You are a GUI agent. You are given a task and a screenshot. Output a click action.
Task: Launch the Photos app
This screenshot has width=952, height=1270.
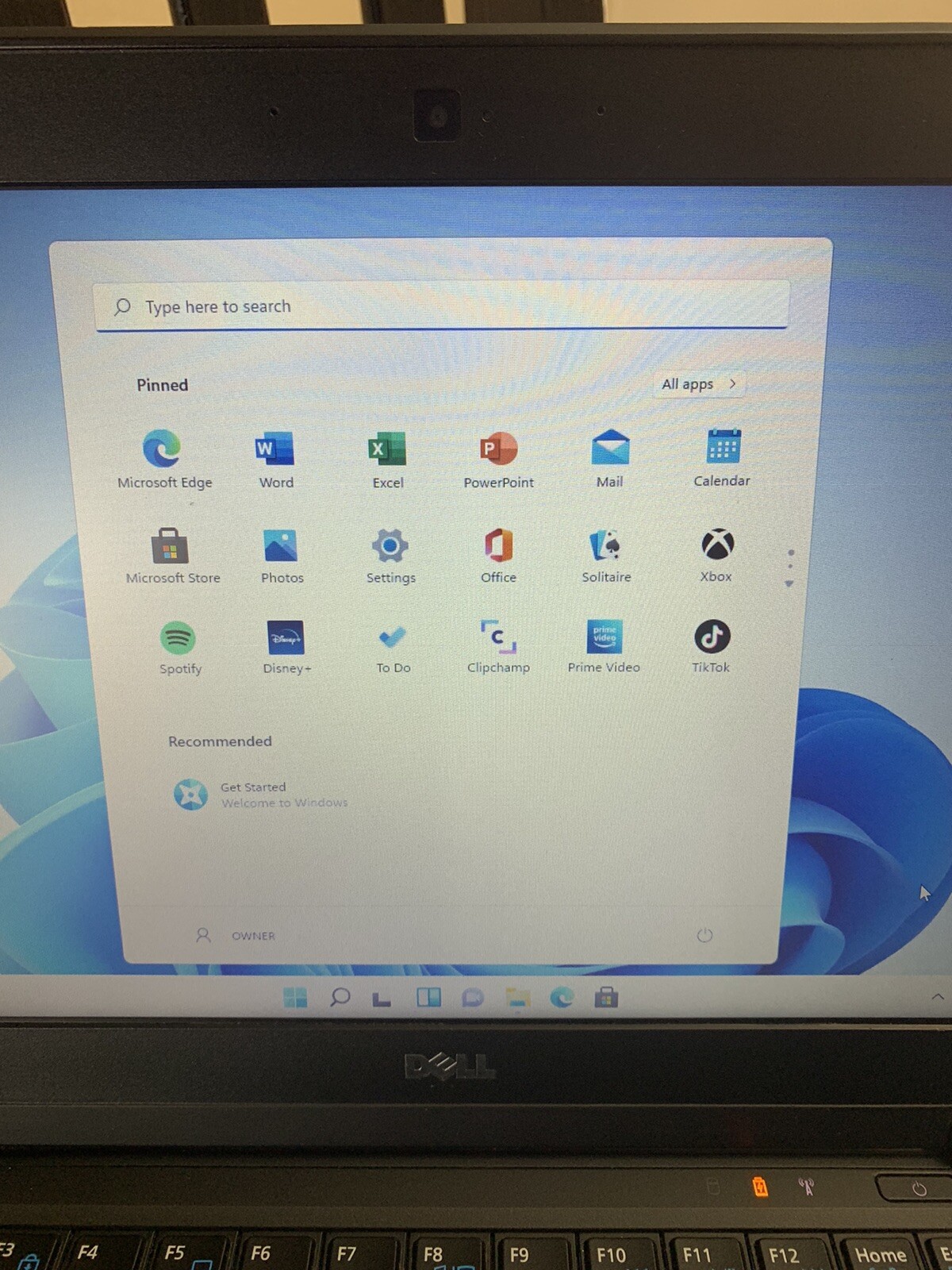point(282,555)
